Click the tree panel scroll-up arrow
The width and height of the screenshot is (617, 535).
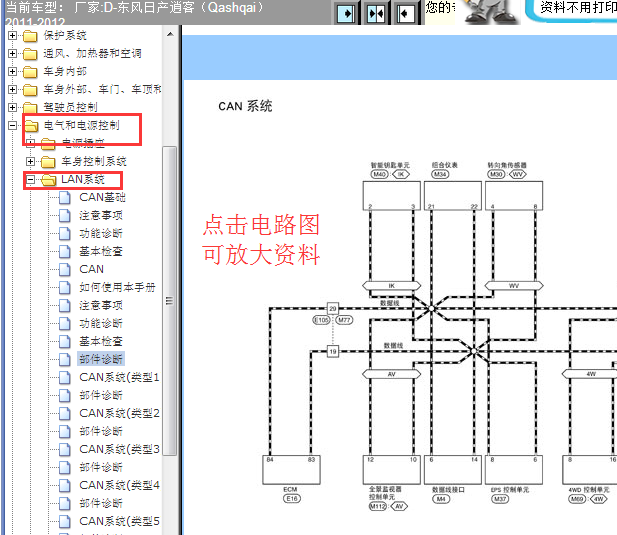tap(170, 34)
